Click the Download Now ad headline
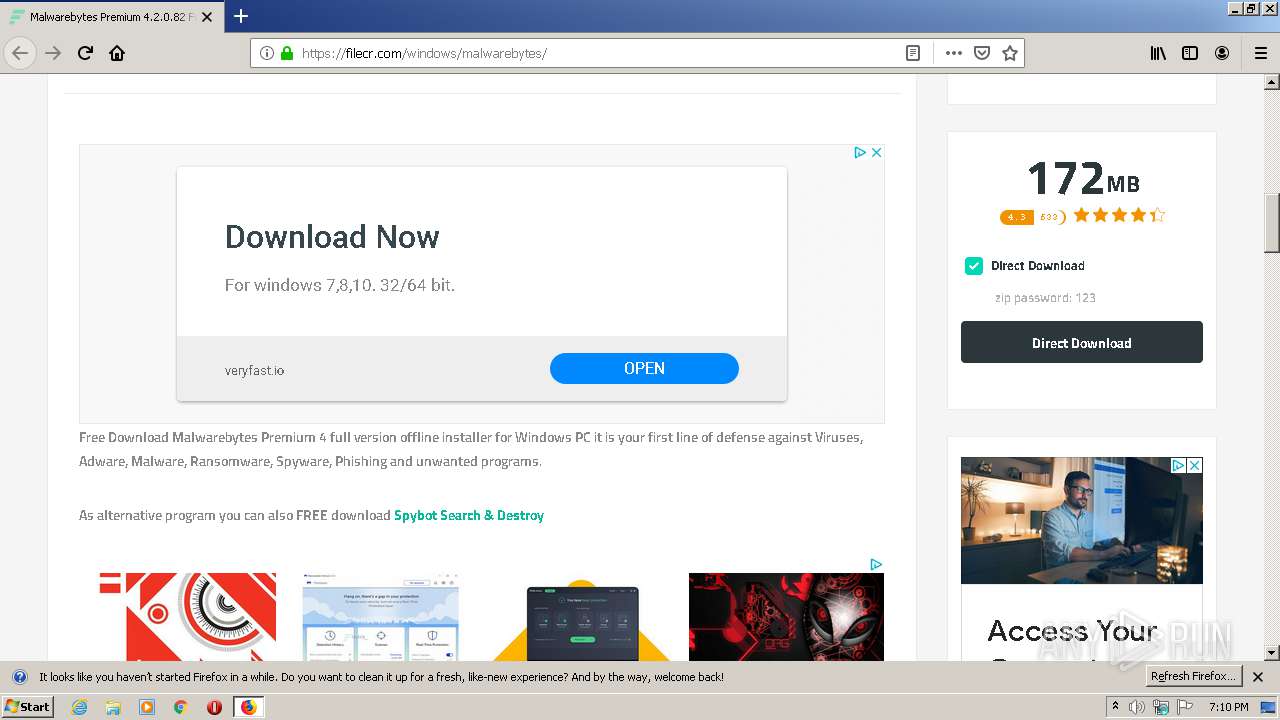 332,237
